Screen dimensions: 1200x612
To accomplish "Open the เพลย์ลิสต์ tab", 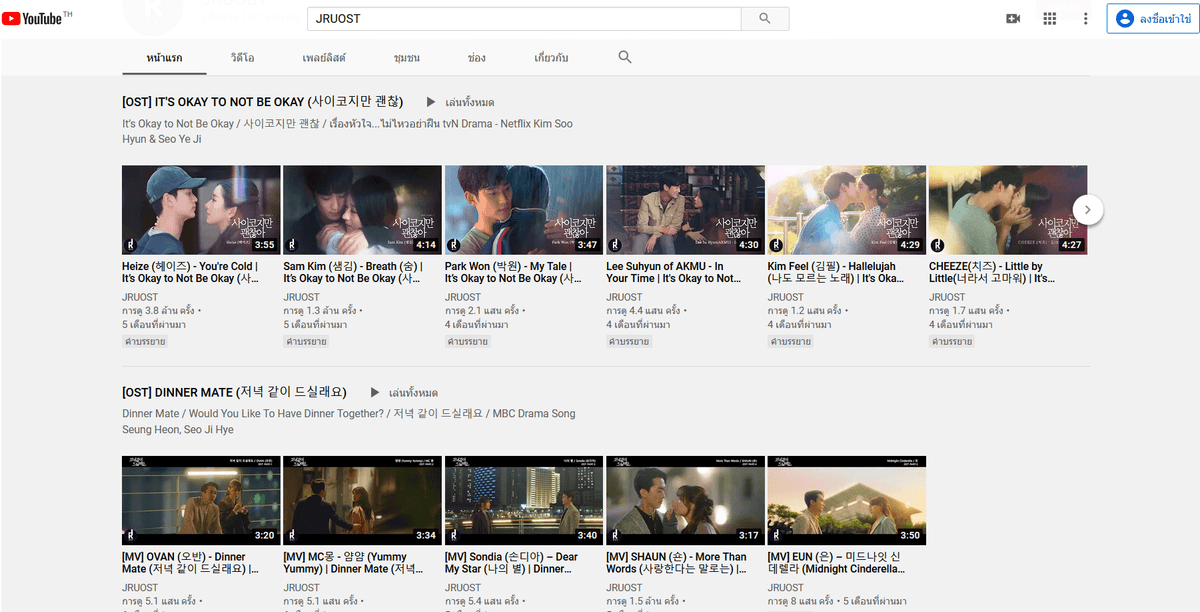I will pos(324,58).
